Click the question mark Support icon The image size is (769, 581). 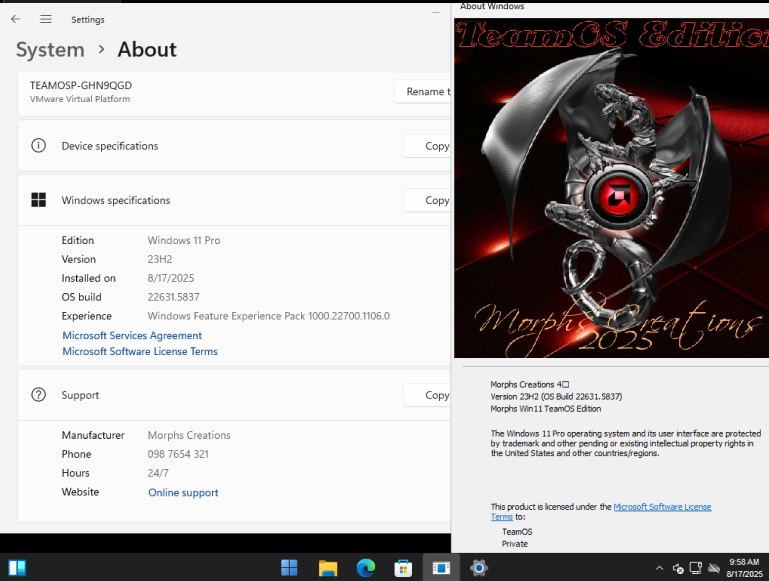(38, 395)
